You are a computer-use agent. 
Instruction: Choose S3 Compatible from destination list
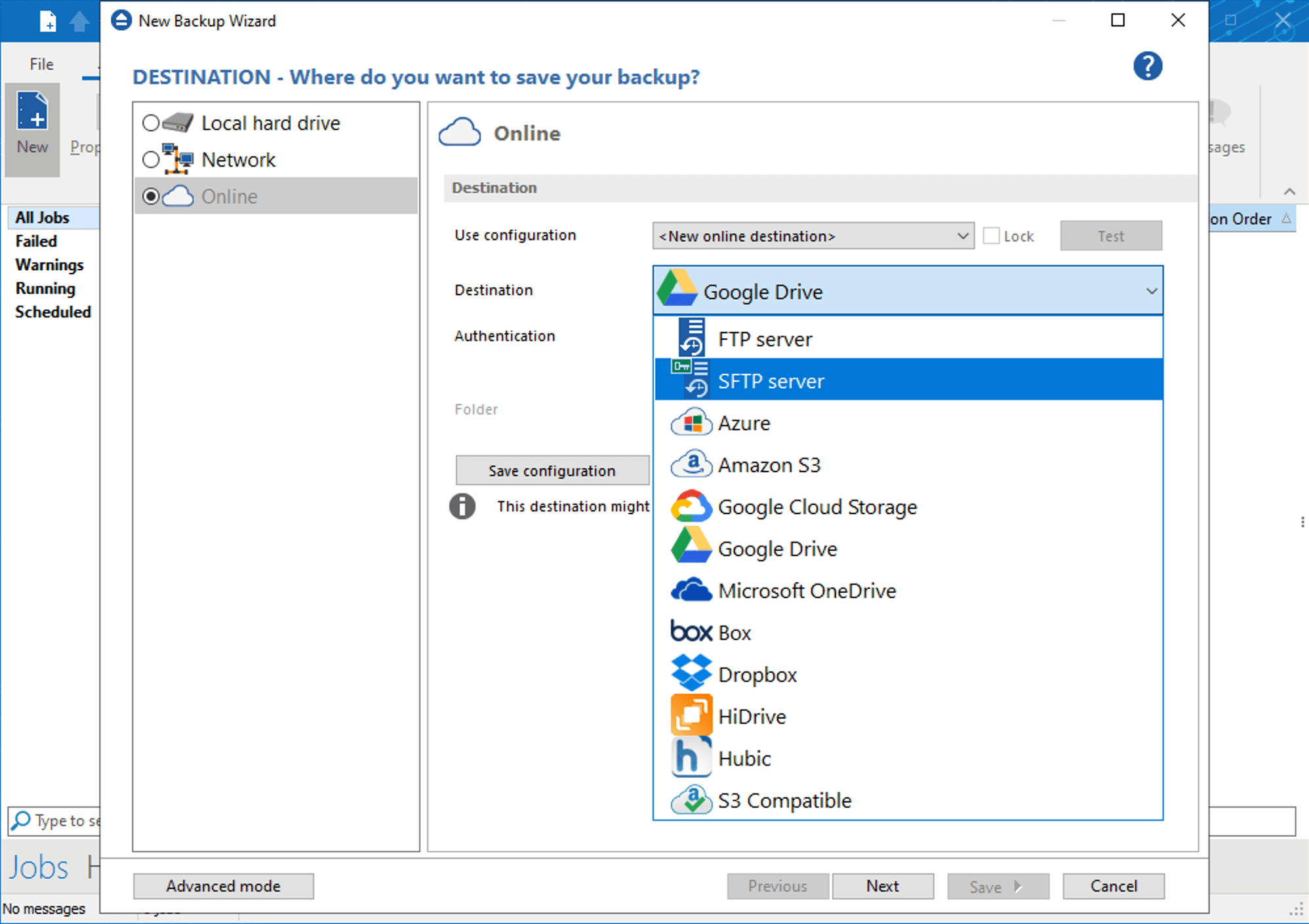click(x=908, y=800)
